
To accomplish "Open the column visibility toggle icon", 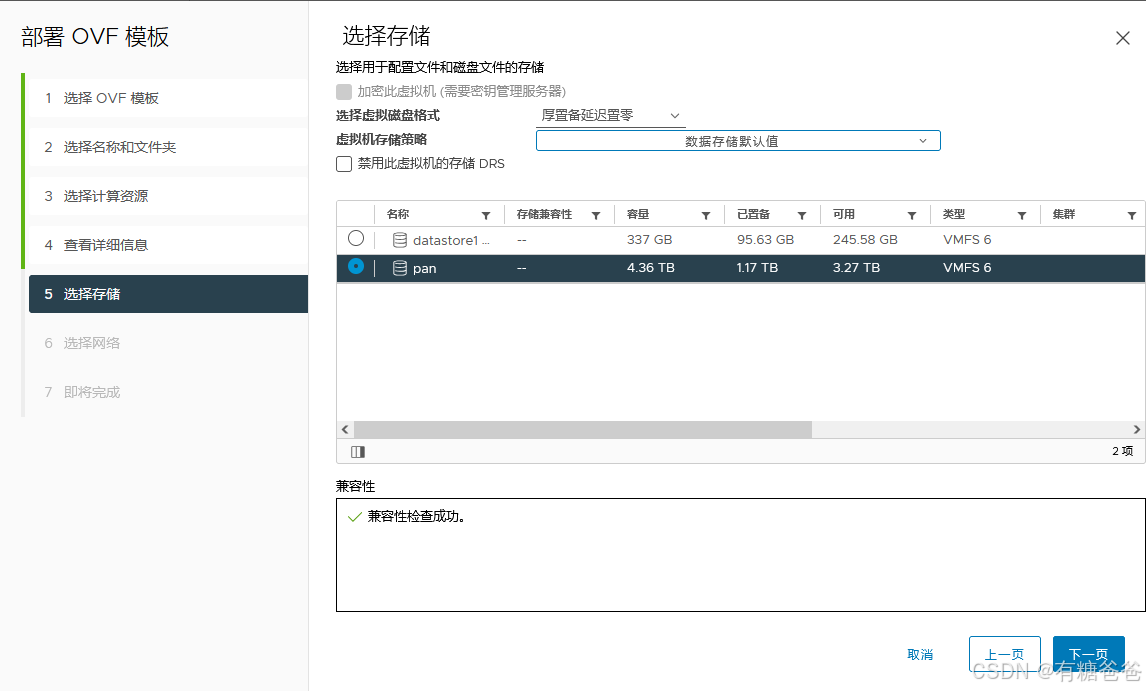I will click(x=357, y=452).
